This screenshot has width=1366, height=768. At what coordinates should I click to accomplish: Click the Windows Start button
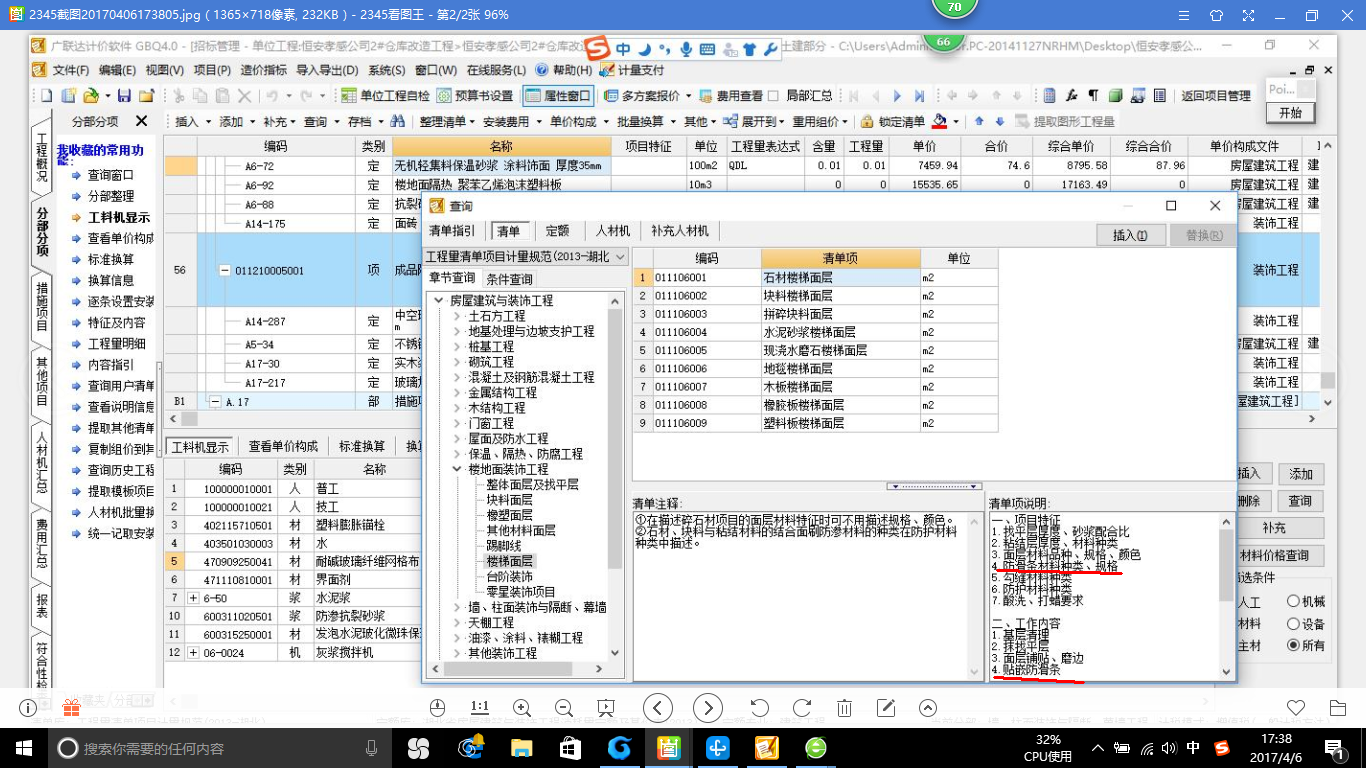23,747
